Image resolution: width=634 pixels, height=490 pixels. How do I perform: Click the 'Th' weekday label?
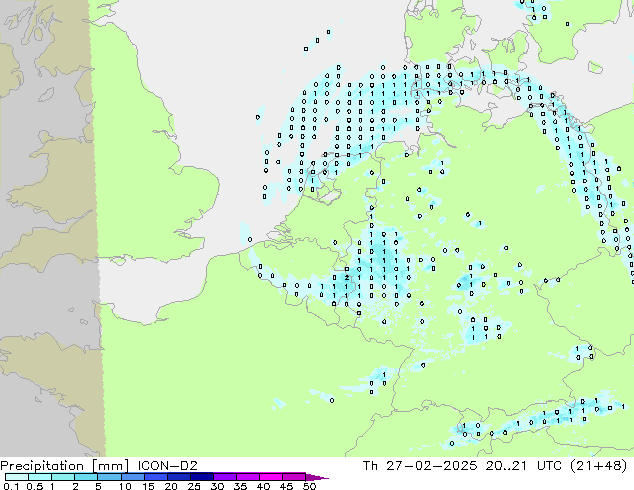(x=370, y=466)
